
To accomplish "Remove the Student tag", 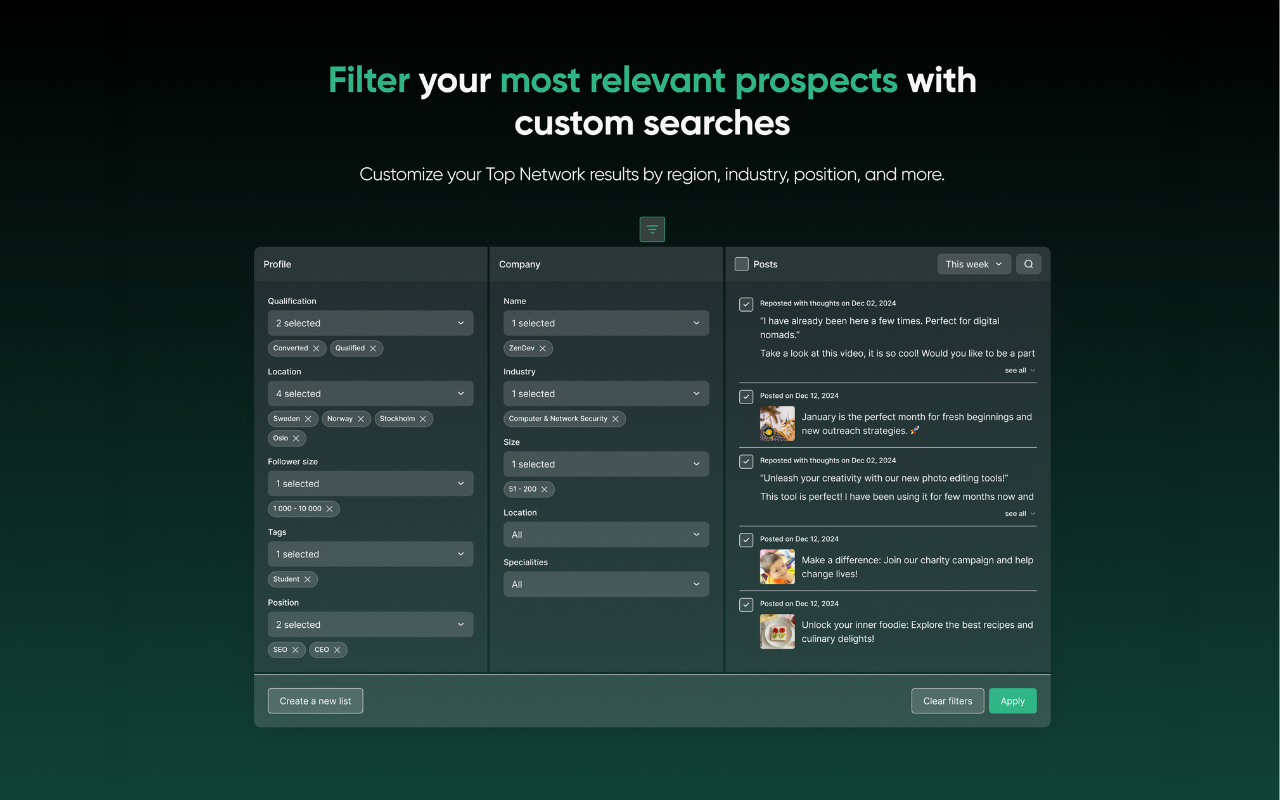I will coord(309,578).
